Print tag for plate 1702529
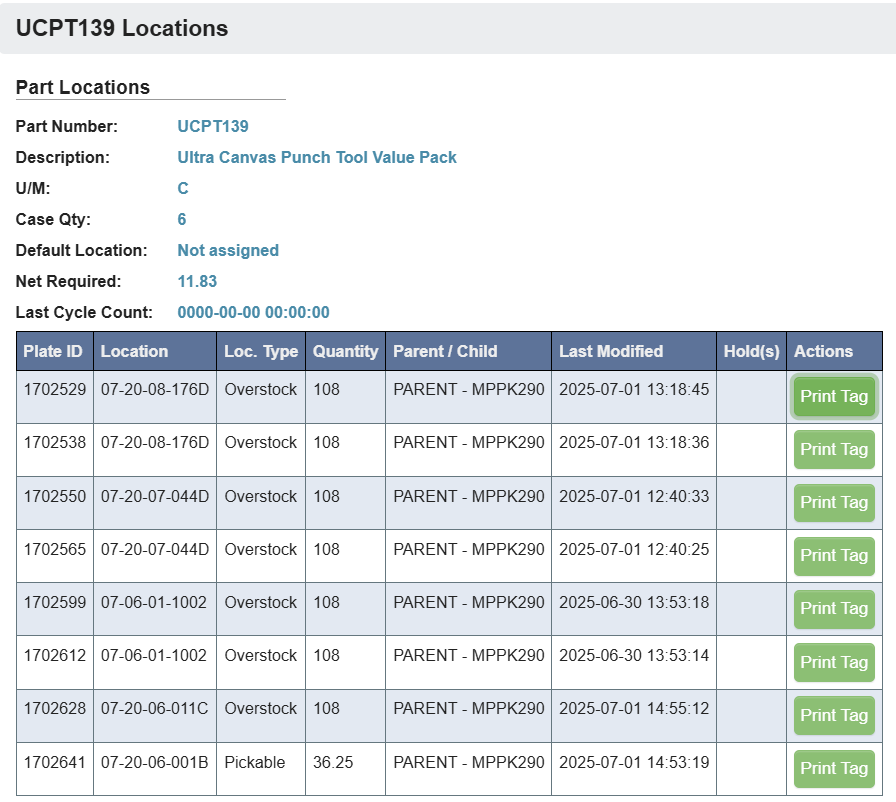 click(834, 396)
